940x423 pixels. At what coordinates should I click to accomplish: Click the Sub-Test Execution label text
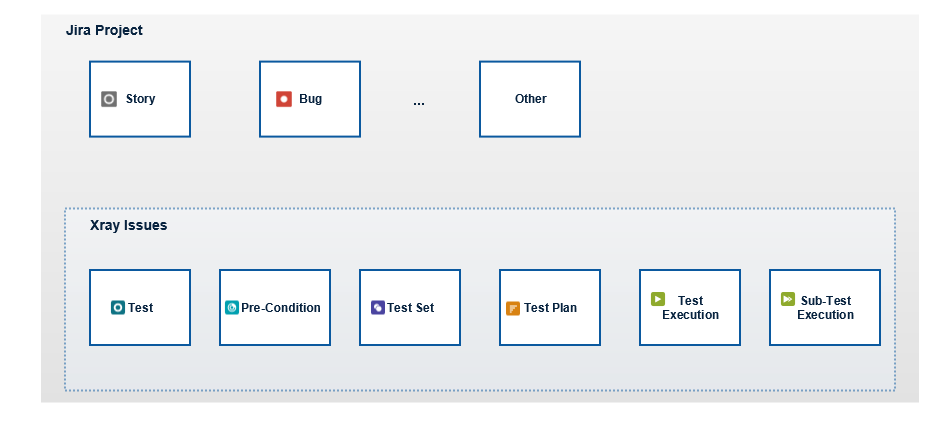tap(825, 308)
